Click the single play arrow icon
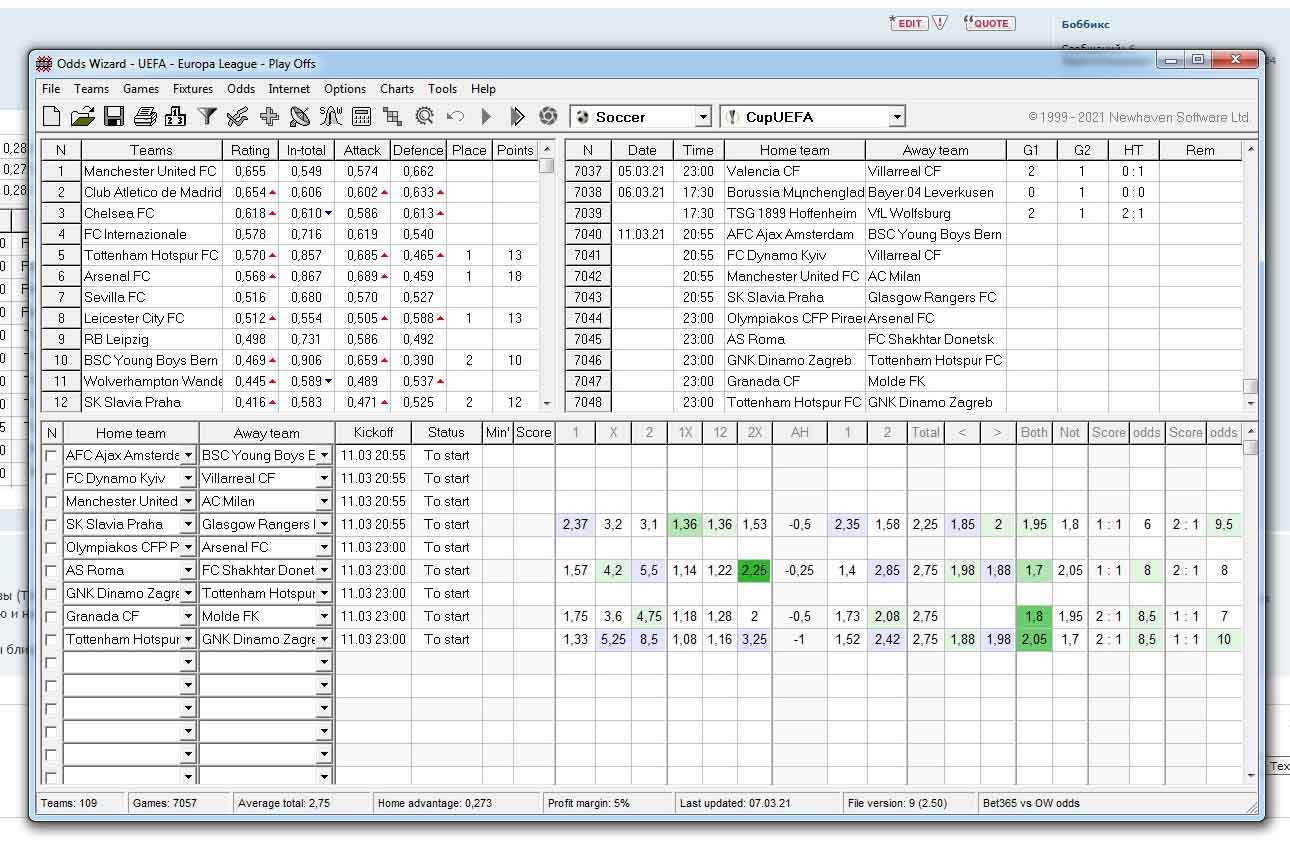Viewport: 1290px width, 849px height. [x=487, y=117]
